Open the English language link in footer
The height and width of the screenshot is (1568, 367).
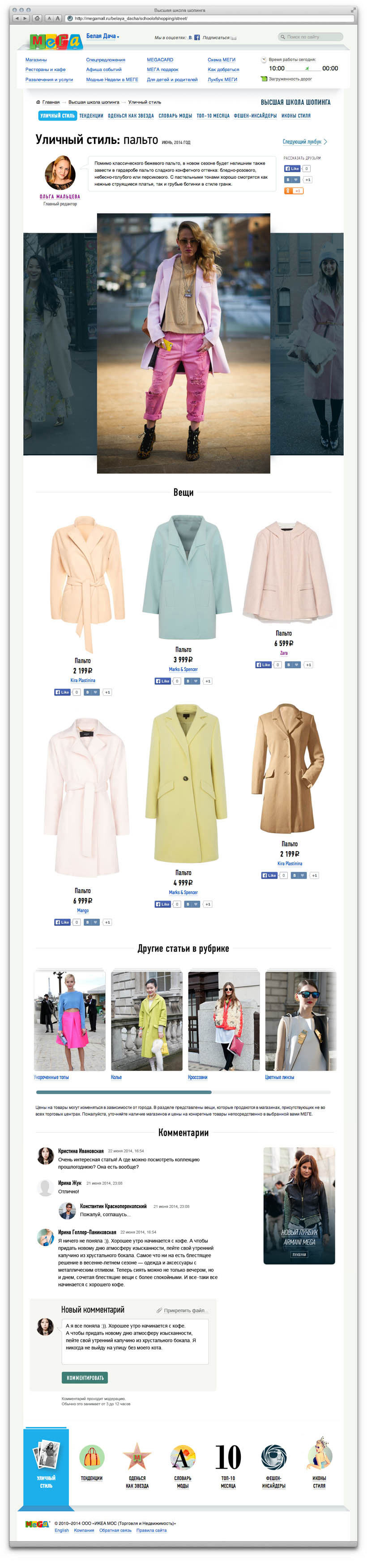pyautogui.click(x=62, y=1530)
